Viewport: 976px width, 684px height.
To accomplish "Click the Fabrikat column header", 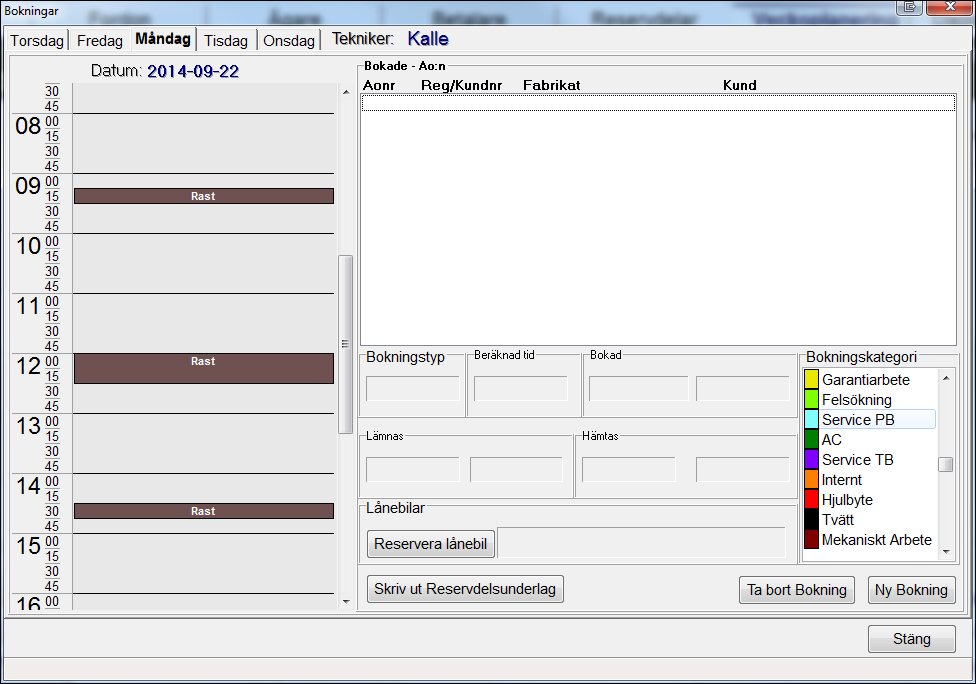I will [x=551, y=85].
